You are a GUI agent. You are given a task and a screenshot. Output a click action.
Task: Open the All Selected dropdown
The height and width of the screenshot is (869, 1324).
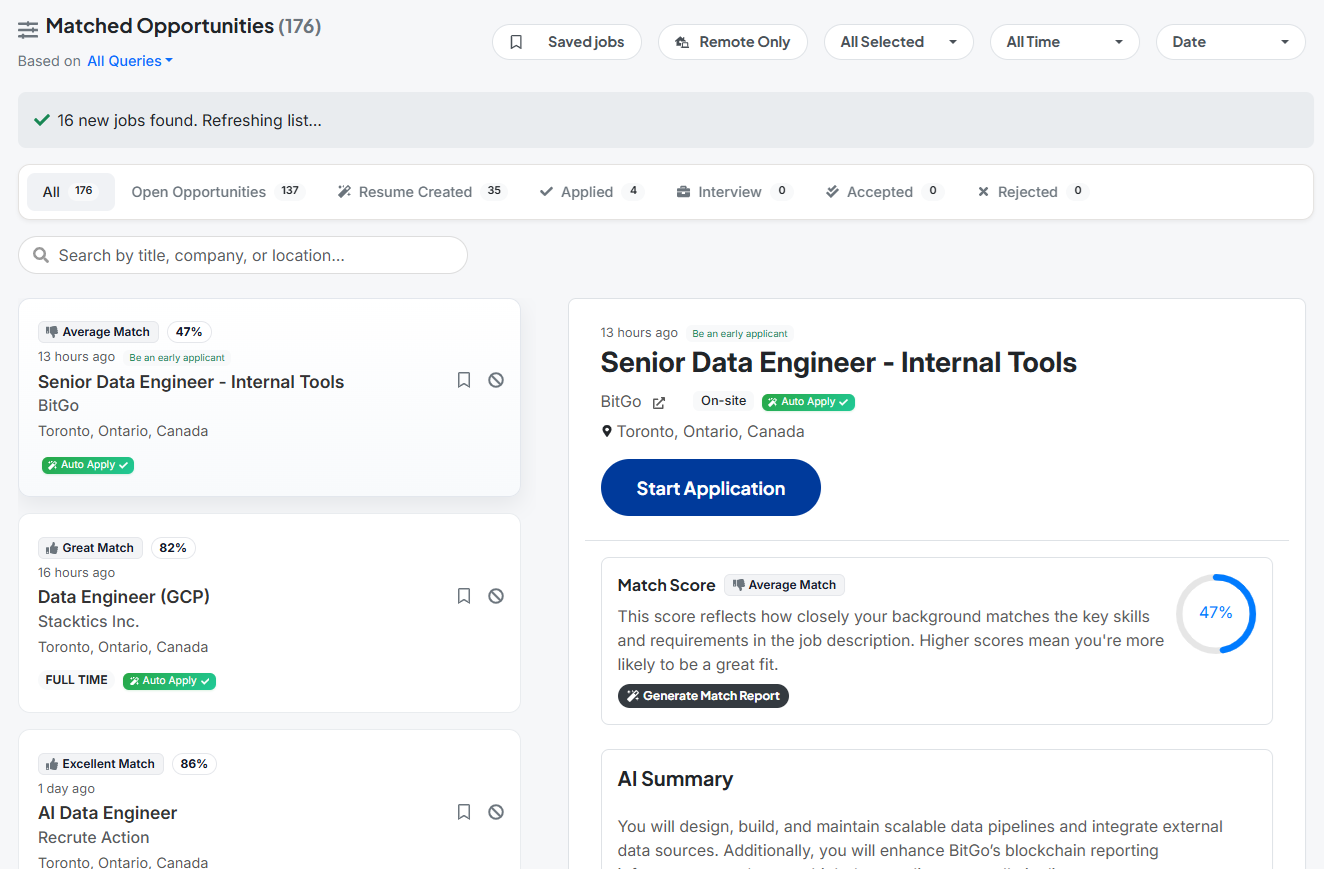point(898,42)
